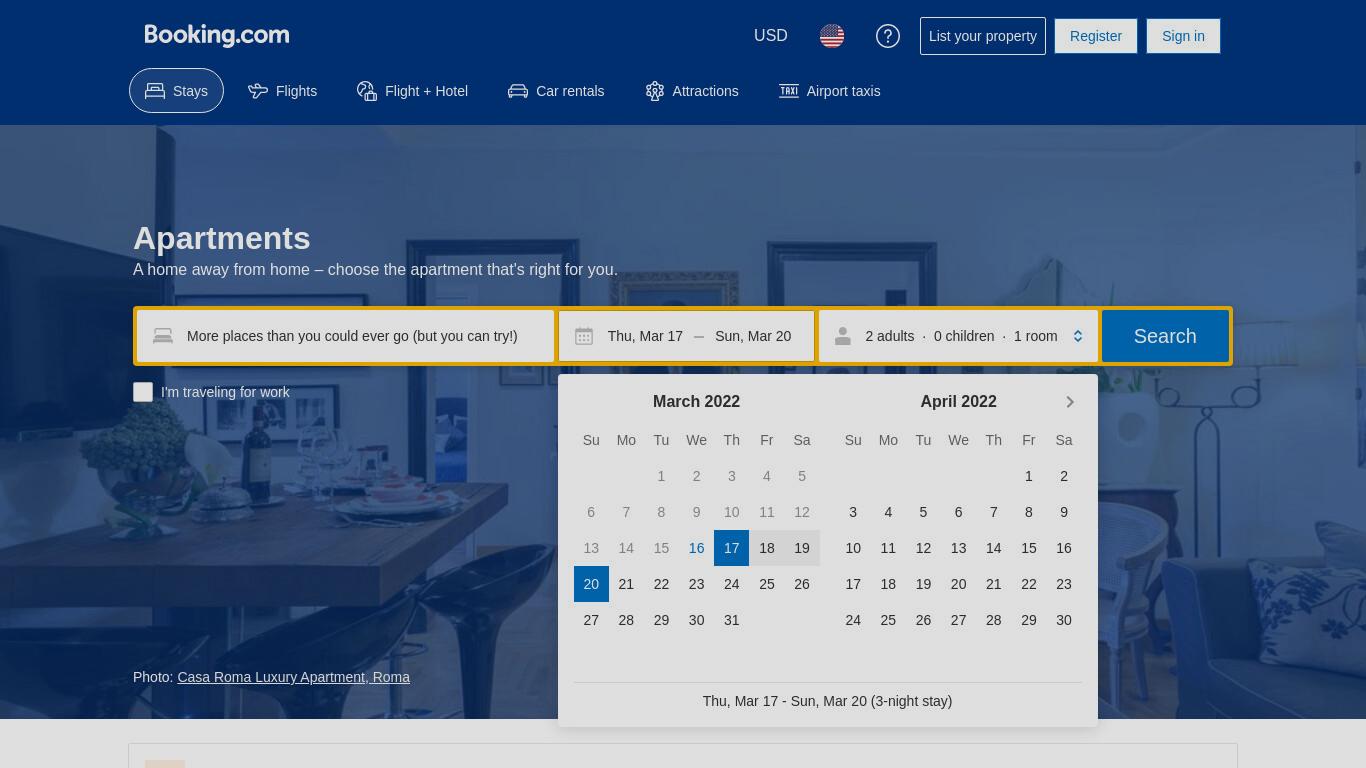
Task: Choose April 30 in the calendar
Action: [1064, 620]
